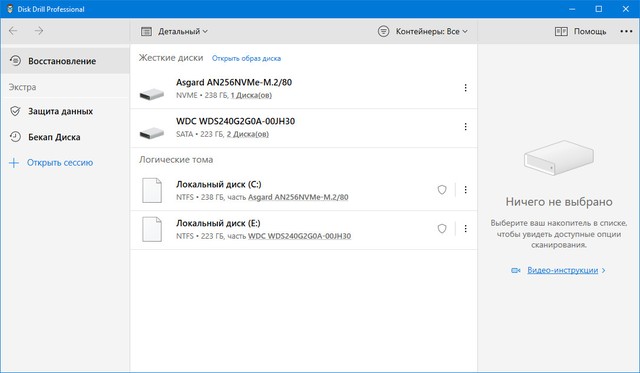640x373 pixels.
Task: Click Открыть сессию link
Action: click(x=60, y=163)
